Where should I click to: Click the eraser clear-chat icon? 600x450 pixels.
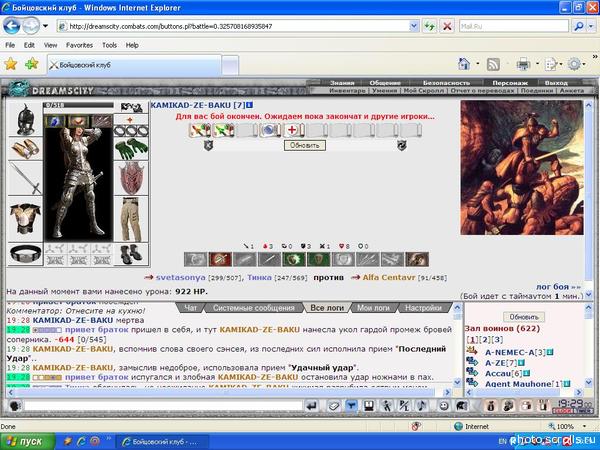[x=333, y=406]
